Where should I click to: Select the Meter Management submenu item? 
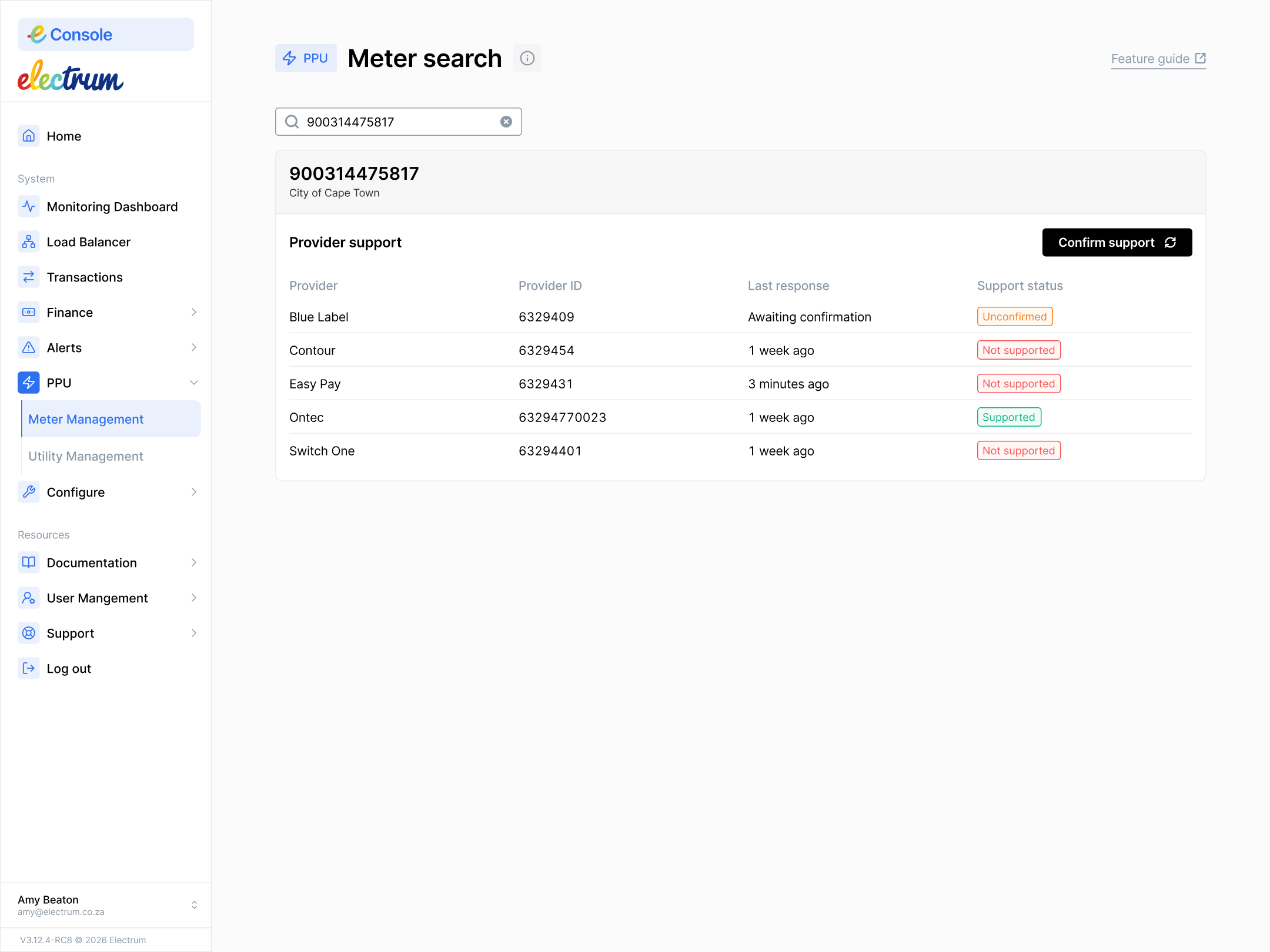click(111, 419)
